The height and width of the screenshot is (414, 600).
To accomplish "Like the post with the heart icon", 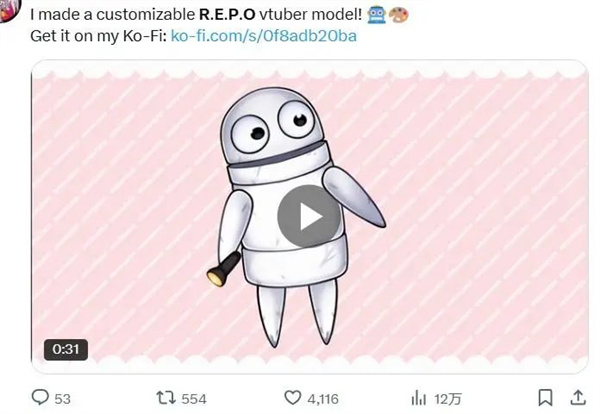I will tap(293, 398).
